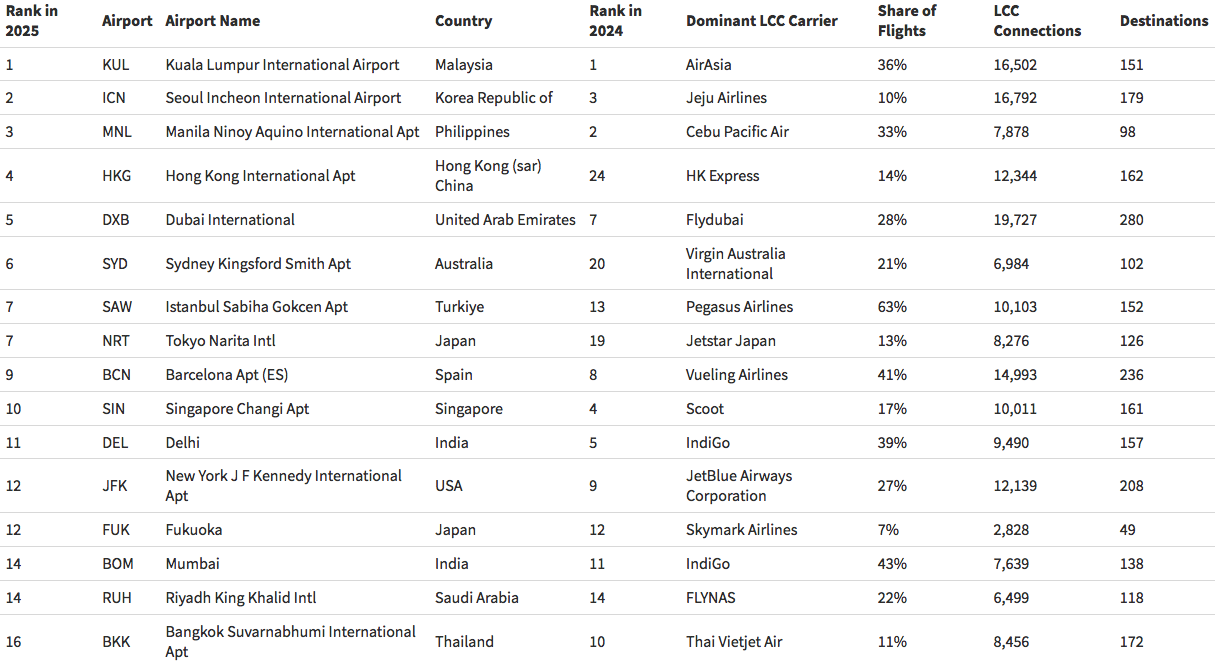Click the LCC Connections column header
The height and width of the screenshot is (665, 1221).
[1036, 21]
